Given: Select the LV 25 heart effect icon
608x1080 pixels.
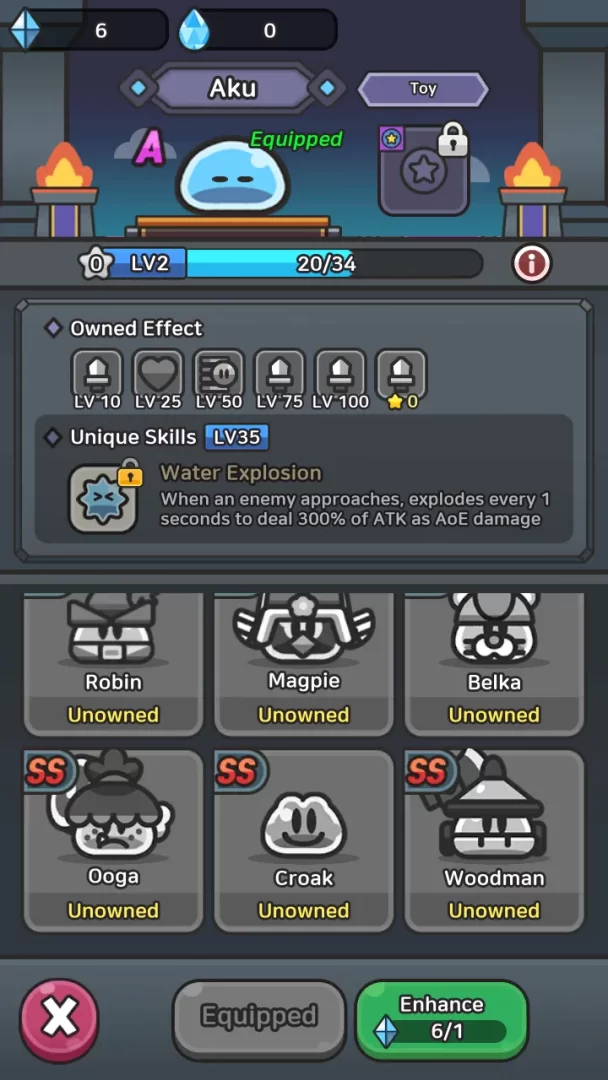Looking at the screenshot, I should [158, 373].
